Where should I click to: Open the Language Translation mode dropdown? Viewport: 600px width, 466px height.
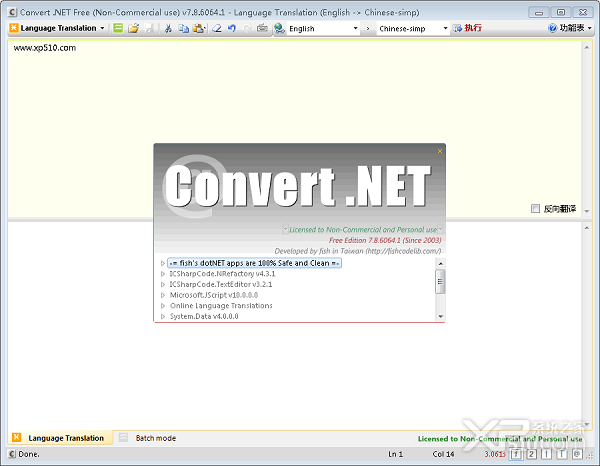[x=102, y=28]
